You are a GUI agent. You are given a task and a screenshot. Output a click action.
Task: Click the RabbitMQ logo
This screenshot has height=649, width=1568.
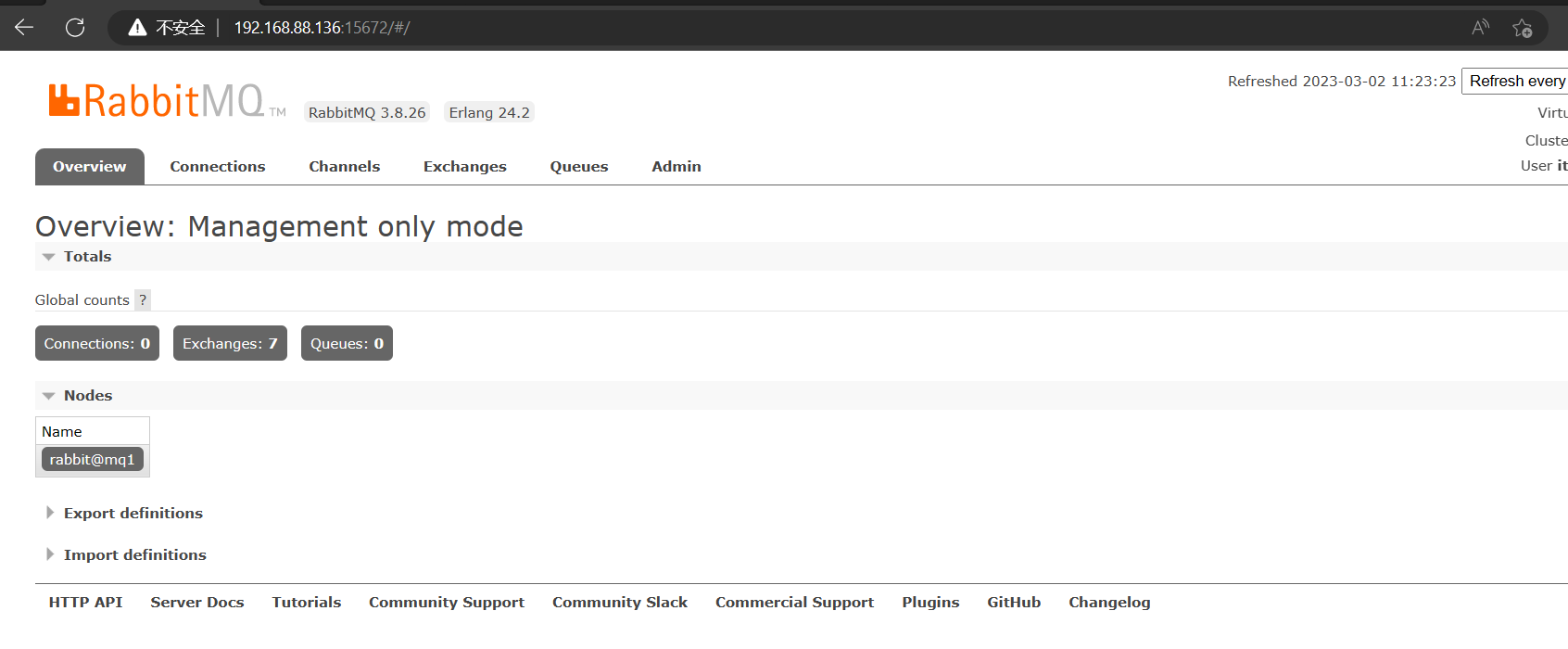coord(167,100)
